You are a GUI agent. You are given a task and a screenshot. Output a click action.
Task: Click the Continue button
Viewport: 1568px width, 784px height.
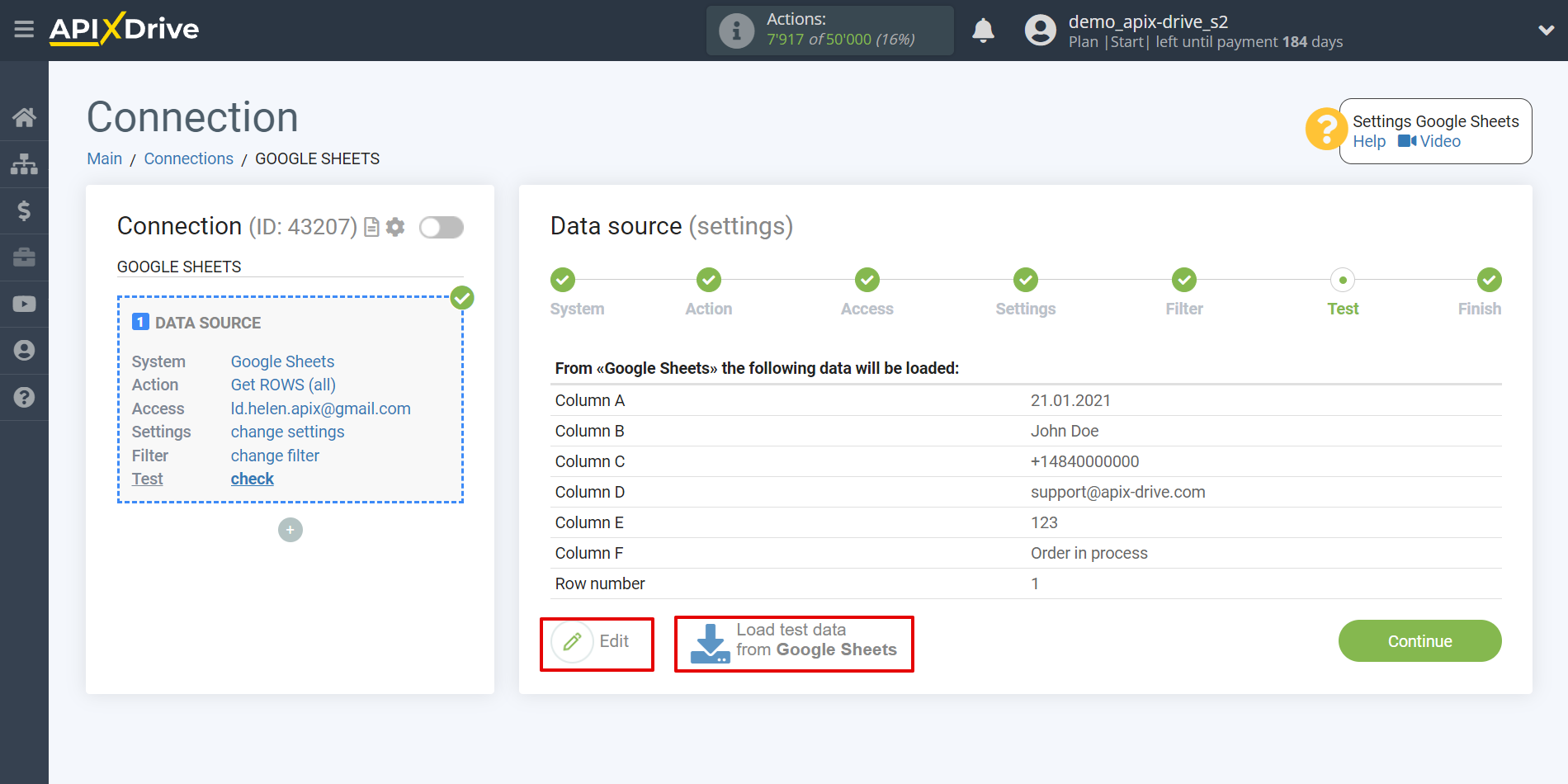1419,641
